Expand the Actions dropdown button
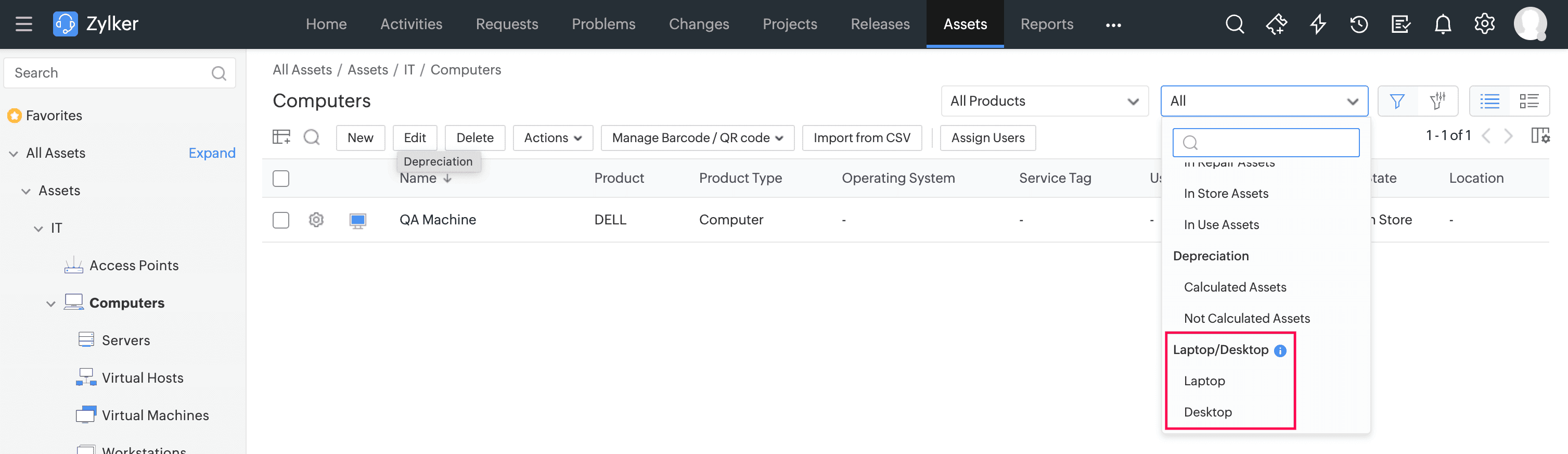 click(552, 138)
